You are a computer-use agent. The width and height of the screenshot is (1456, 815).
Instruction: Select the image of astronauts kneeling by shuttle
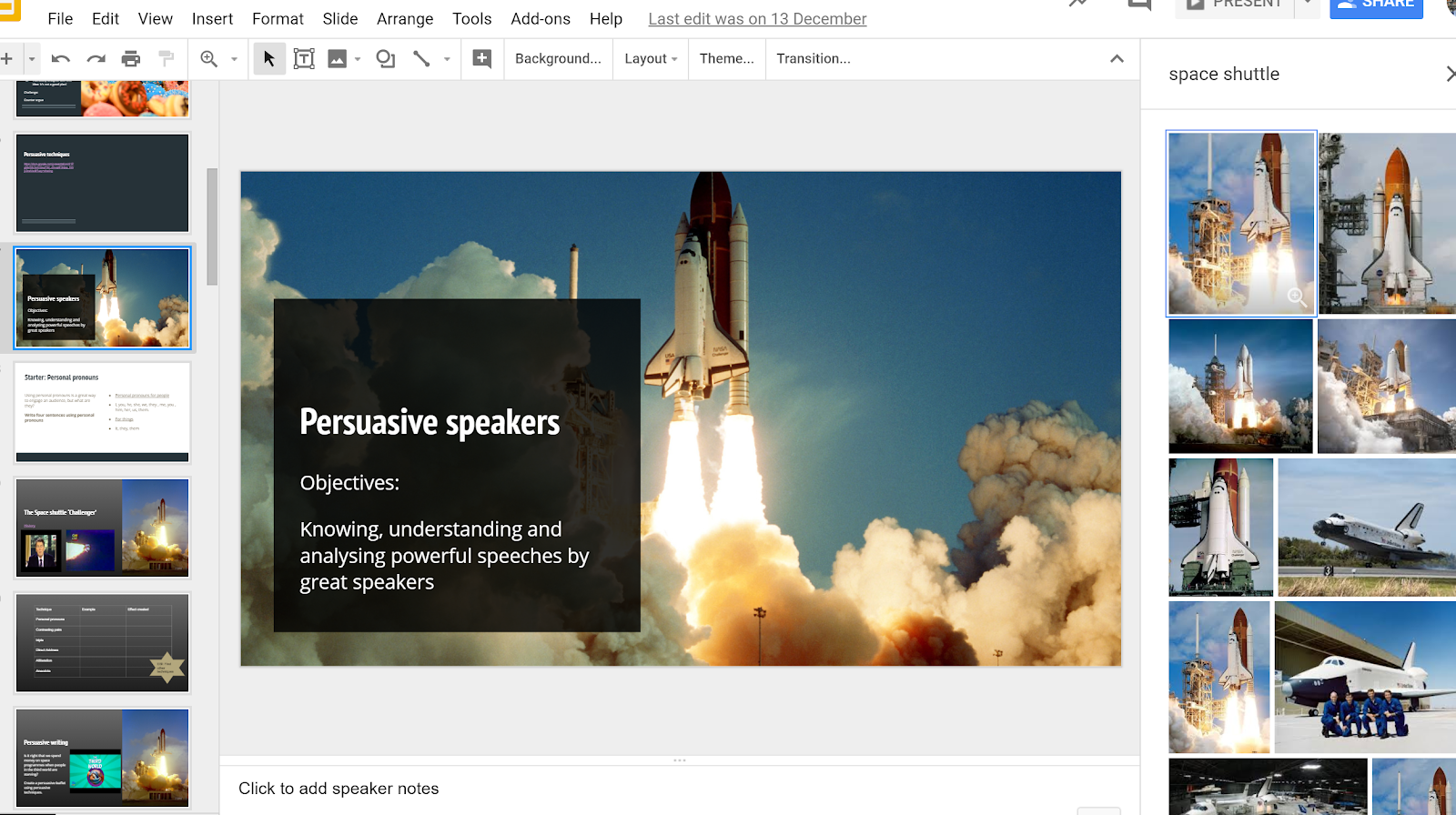click(1365, 677)
